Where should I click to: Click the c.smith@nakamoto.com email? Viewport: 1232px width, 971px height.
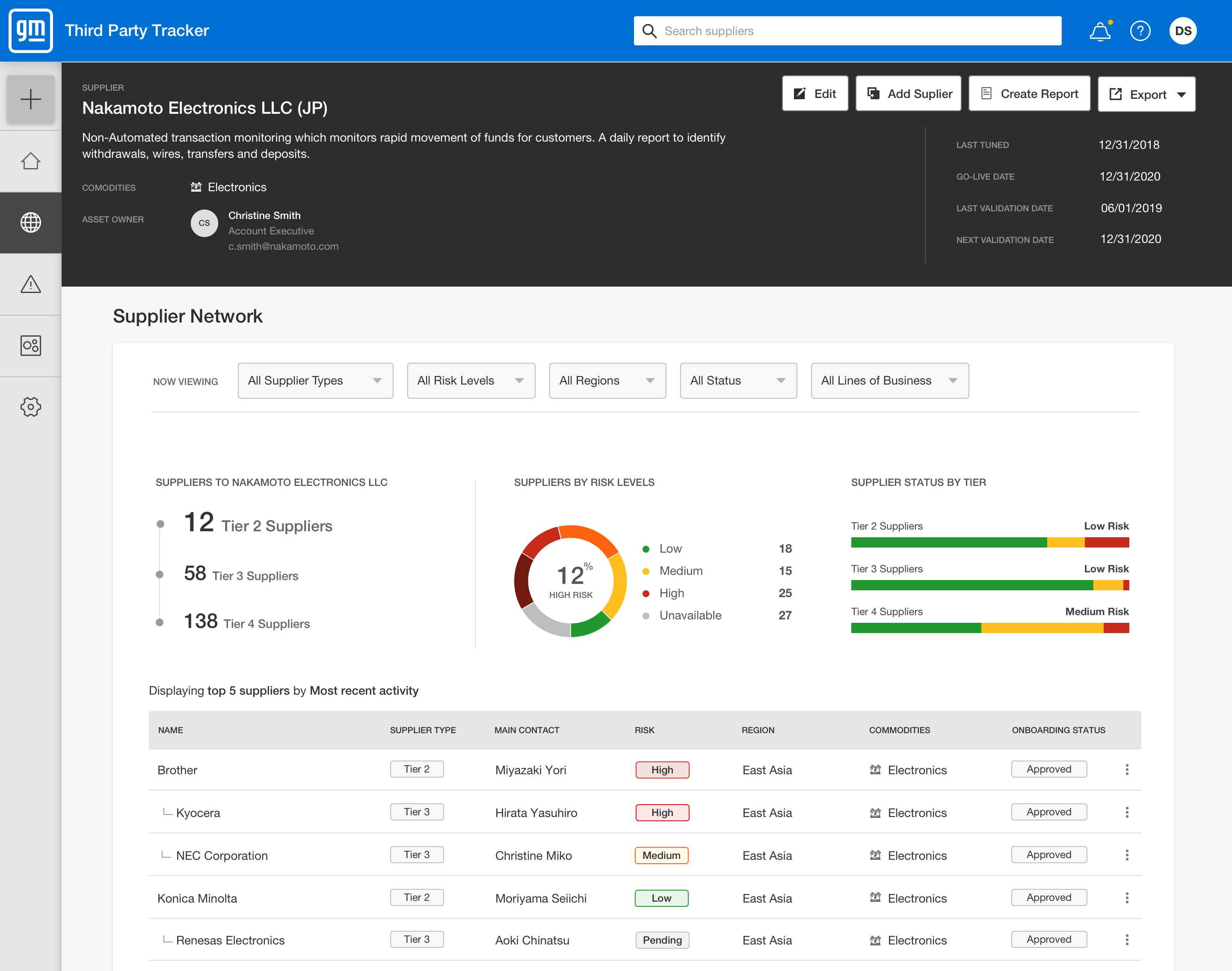tap(283, 246)
